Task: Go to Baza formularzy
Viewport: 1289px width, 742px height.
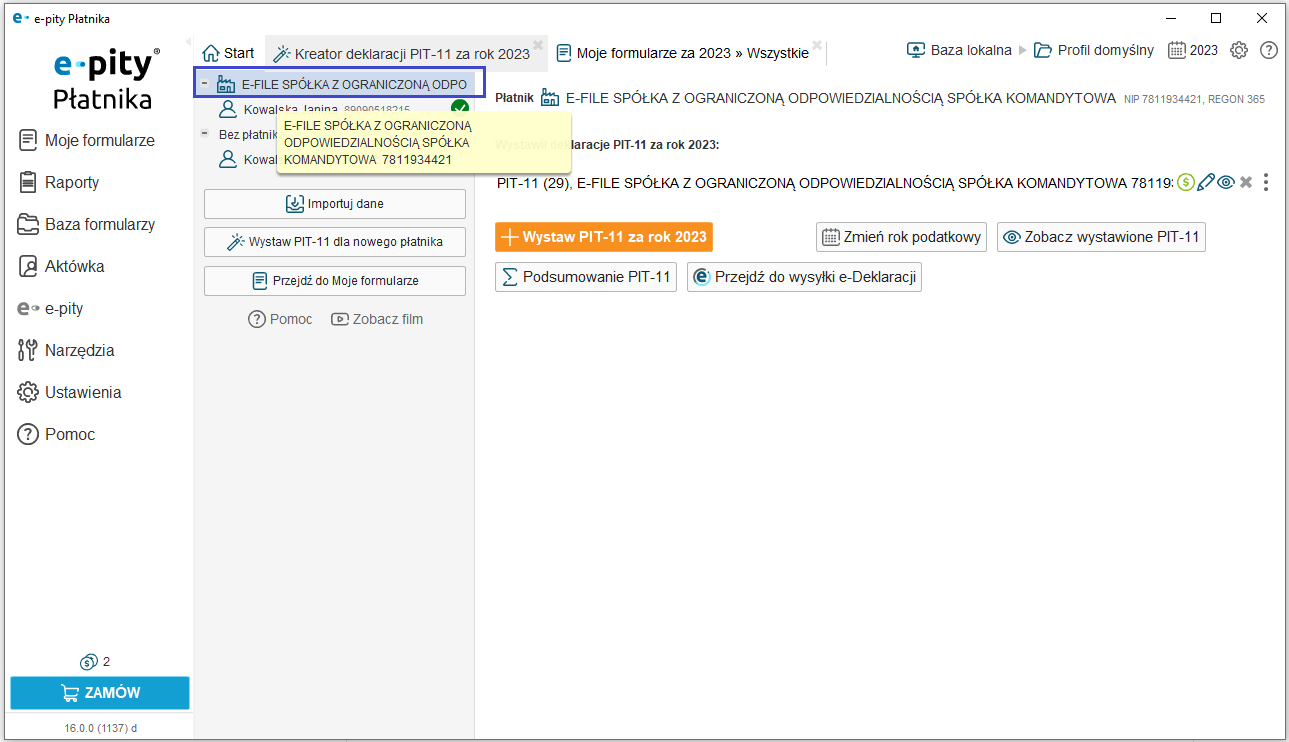Action: coord(86,225)
